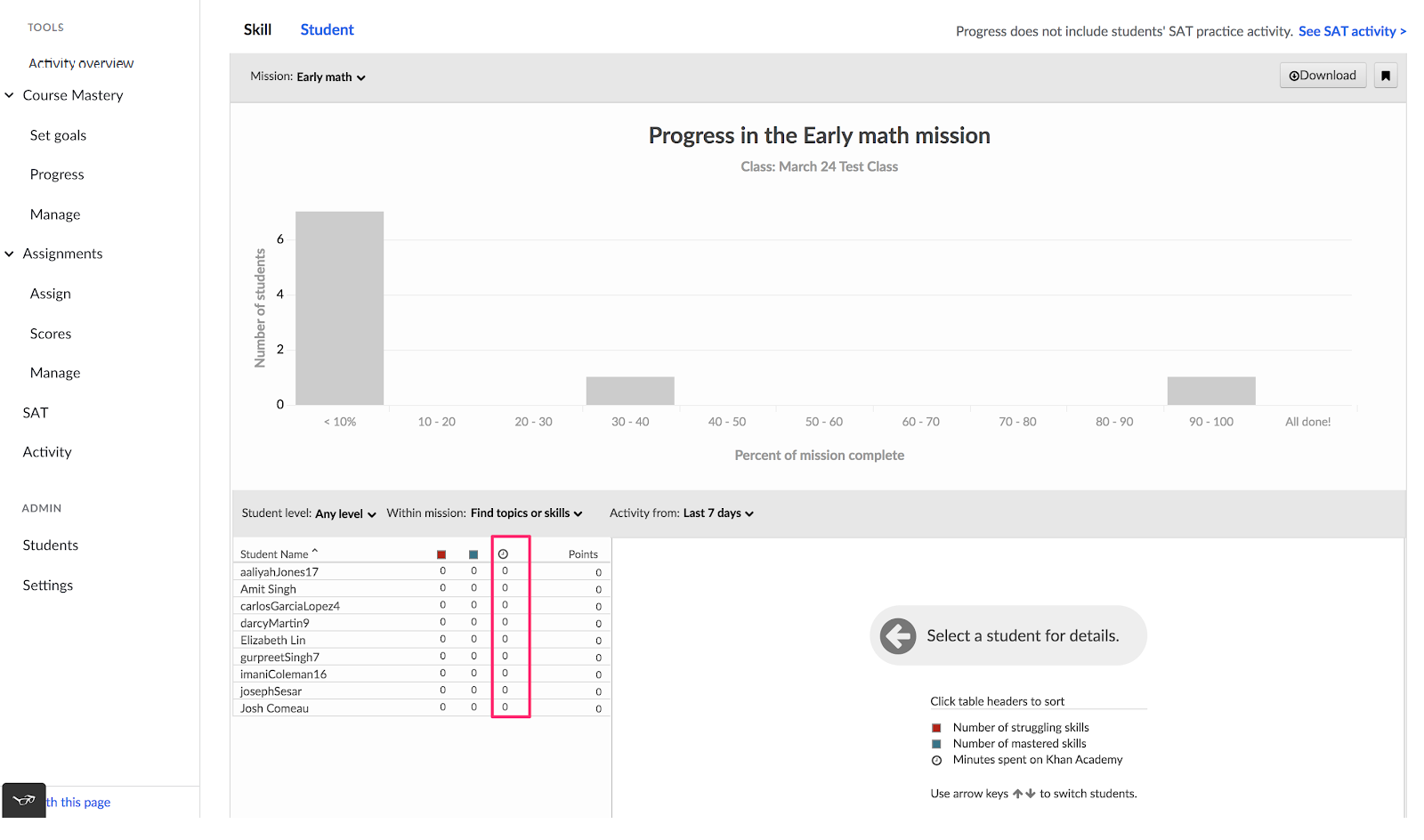Expand Find topics or skills dropdown
The height and width of the screenshot is (840, 1424).
click(526, 513)
